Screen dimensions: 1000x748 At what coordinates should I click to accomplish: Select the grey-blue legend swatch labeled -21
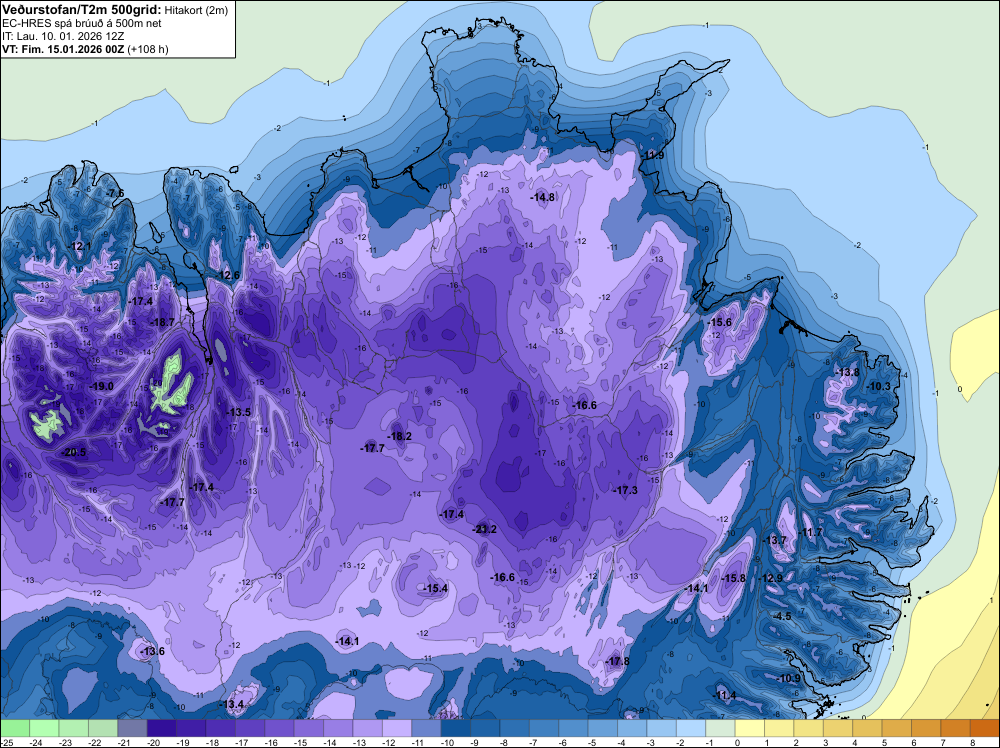(x=132, y=728)
